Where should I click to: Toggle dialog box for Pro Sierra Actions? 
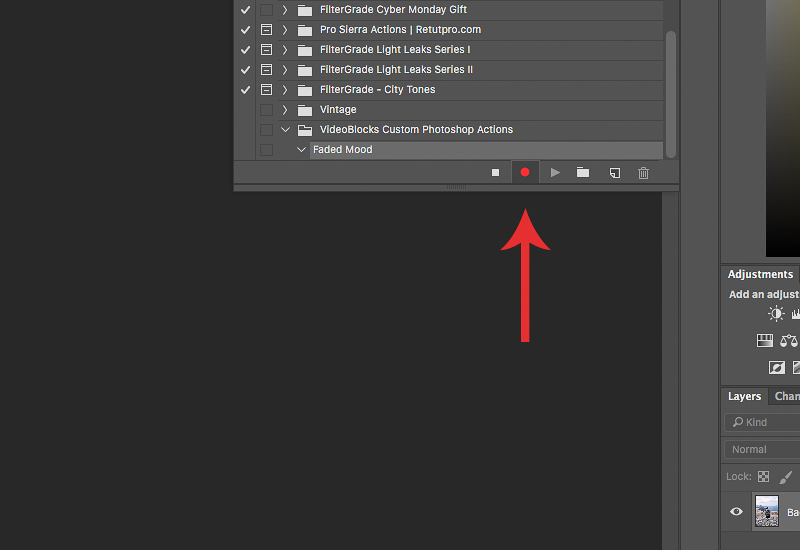[x=266, y=30]
